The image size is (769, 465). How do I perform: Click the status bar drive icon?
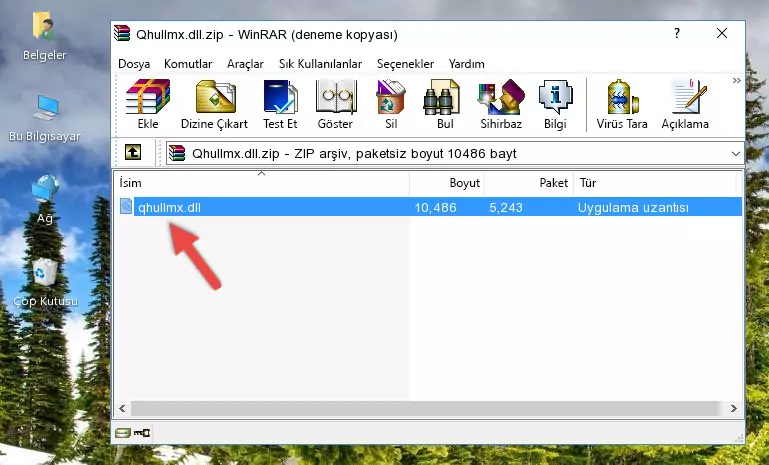123,433
